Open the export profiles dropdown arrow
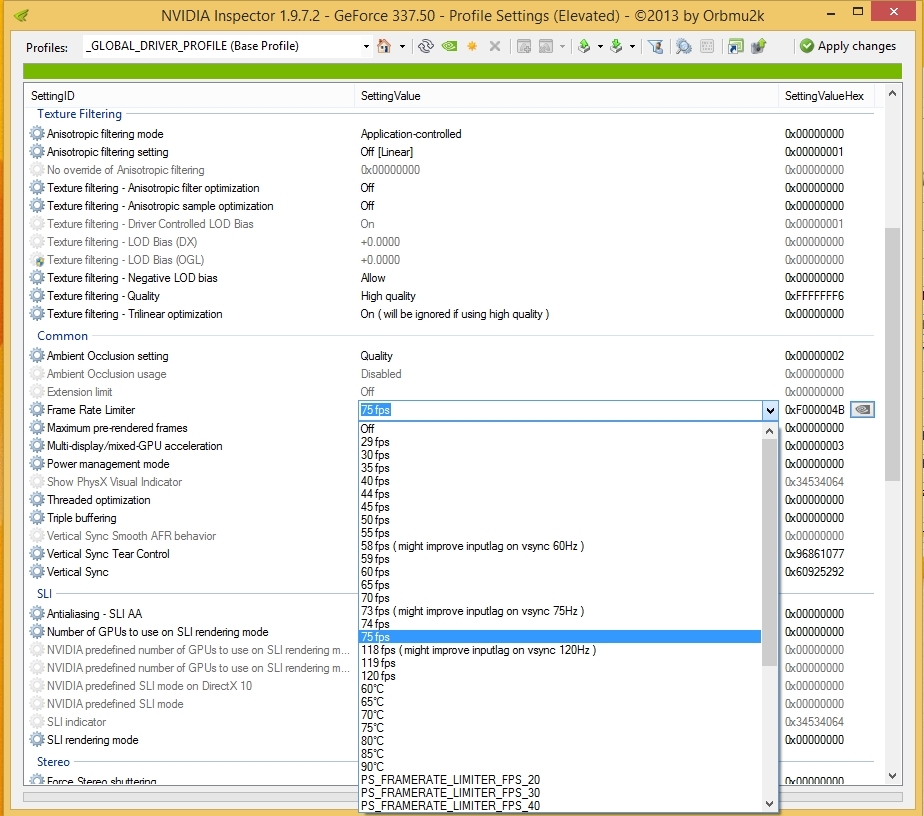Image resolution: width=924 pixels, height=816 pixels. pyautogui.click(x=600, y=46)
